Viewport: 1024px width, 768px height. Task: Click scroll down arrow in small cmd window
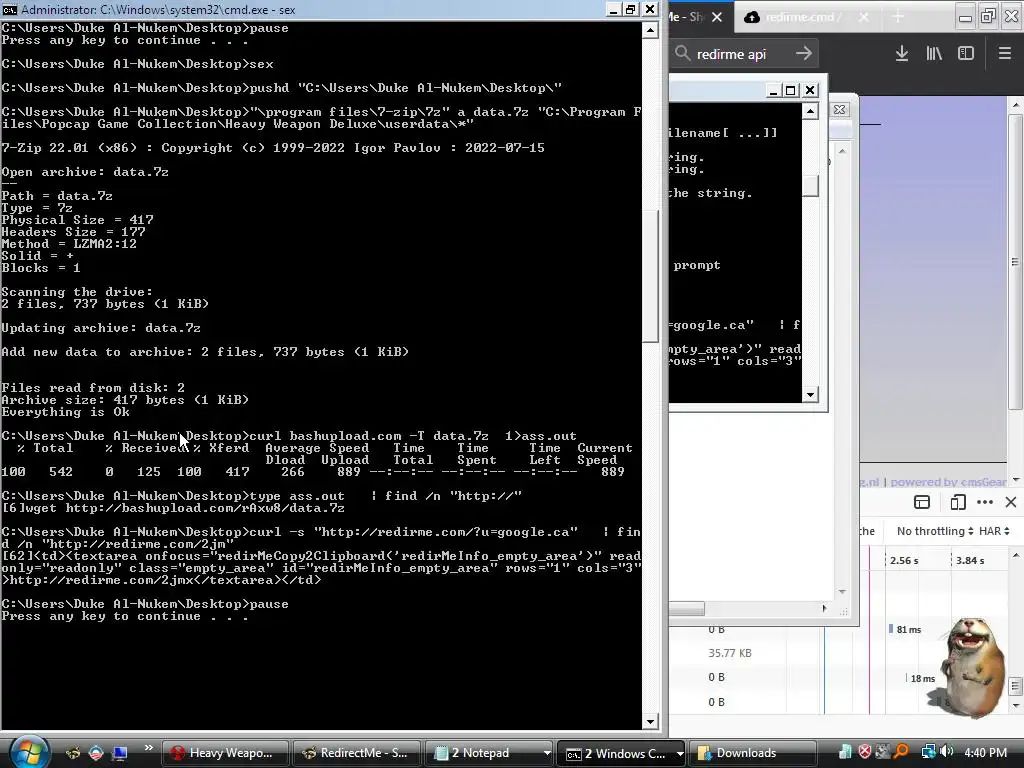pos(810,394)
